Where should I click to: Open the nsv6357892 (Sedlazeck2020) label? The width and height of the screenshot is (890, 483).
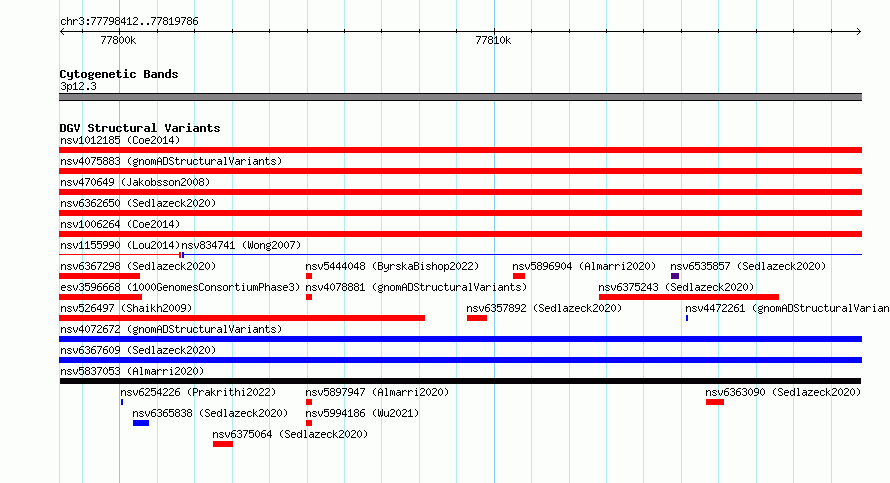click(x=544, y=308)
